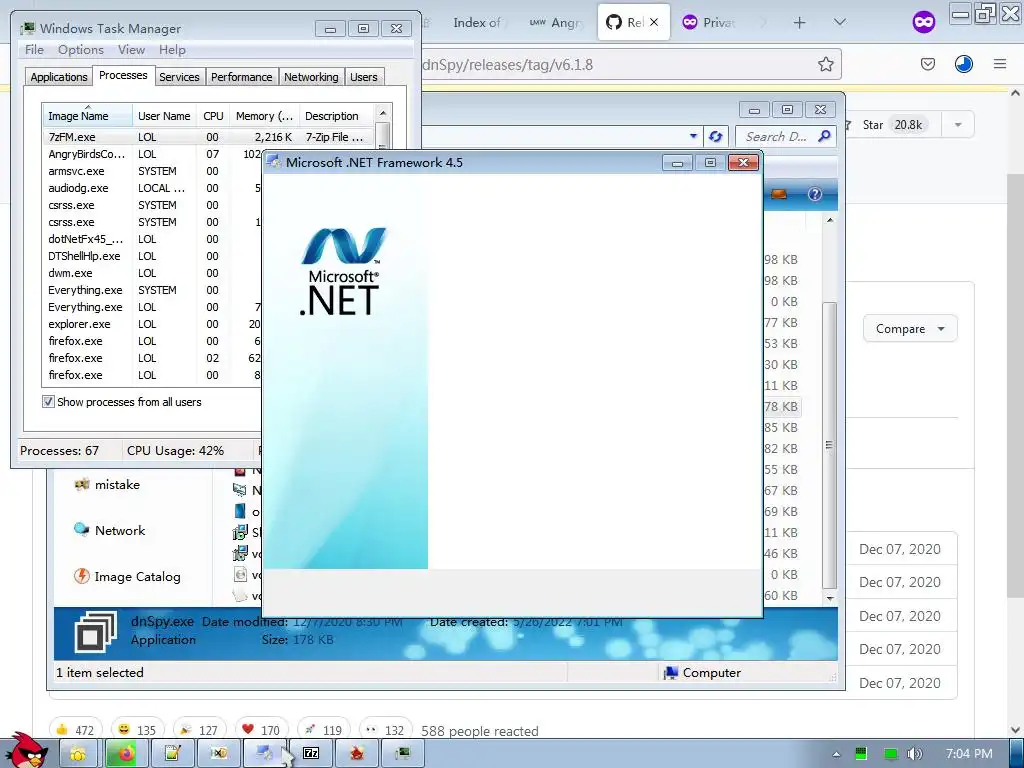Click Explorer file list scroll down arrow
Viewport: 1024px width, 768px height.
coord(829,598)
